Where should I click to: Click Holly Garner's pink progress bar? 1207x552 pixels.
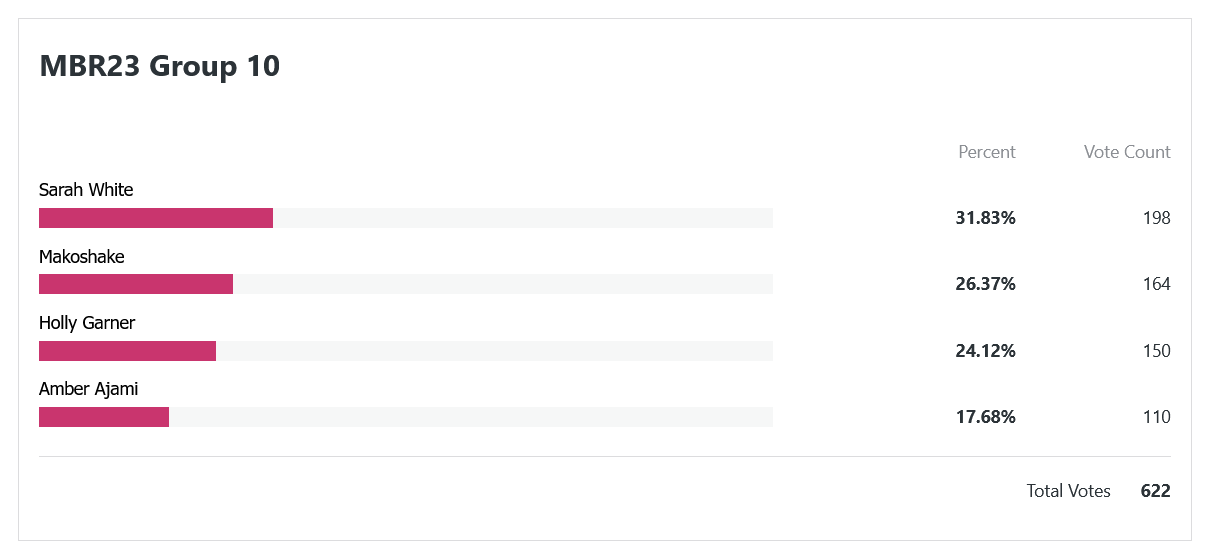pos(127,351)
